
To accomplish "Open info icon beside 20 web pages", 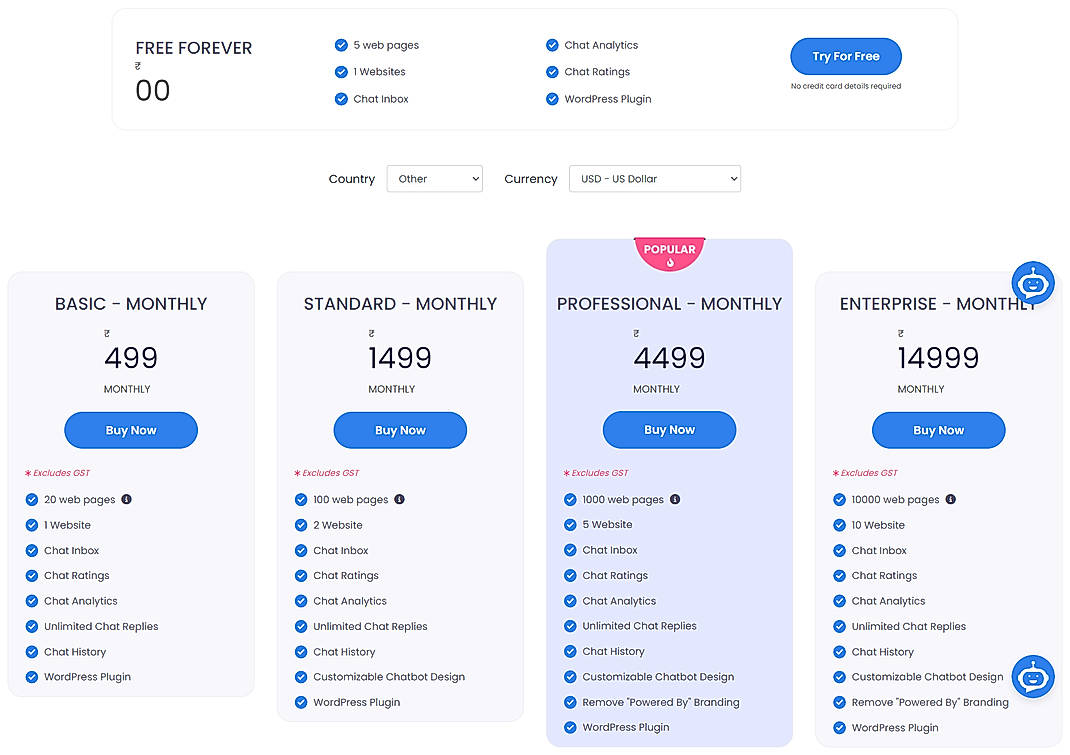I will coord(126,499).
